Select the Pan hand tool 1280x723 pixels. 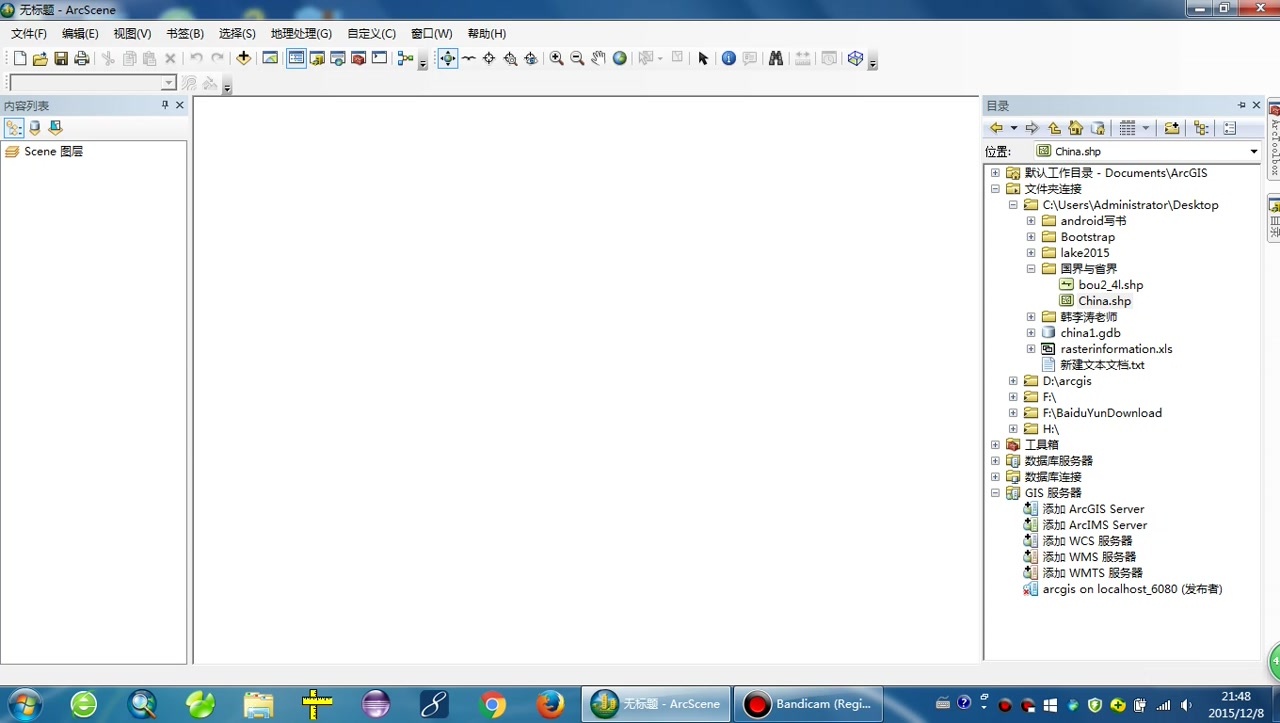click(598, 58)
